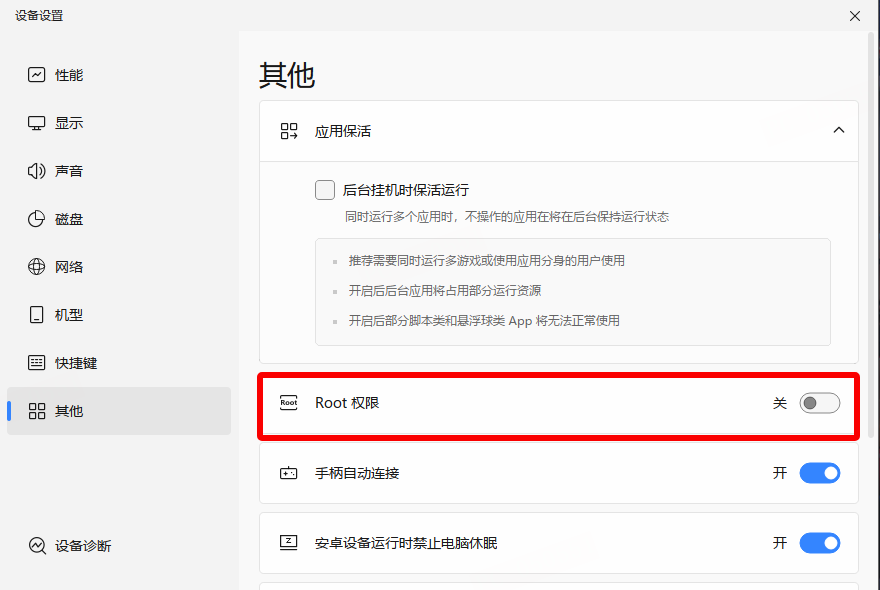Click the Sound (声音) speaker icon
This screenshot has width=880, height=590.
coord(37,171)
